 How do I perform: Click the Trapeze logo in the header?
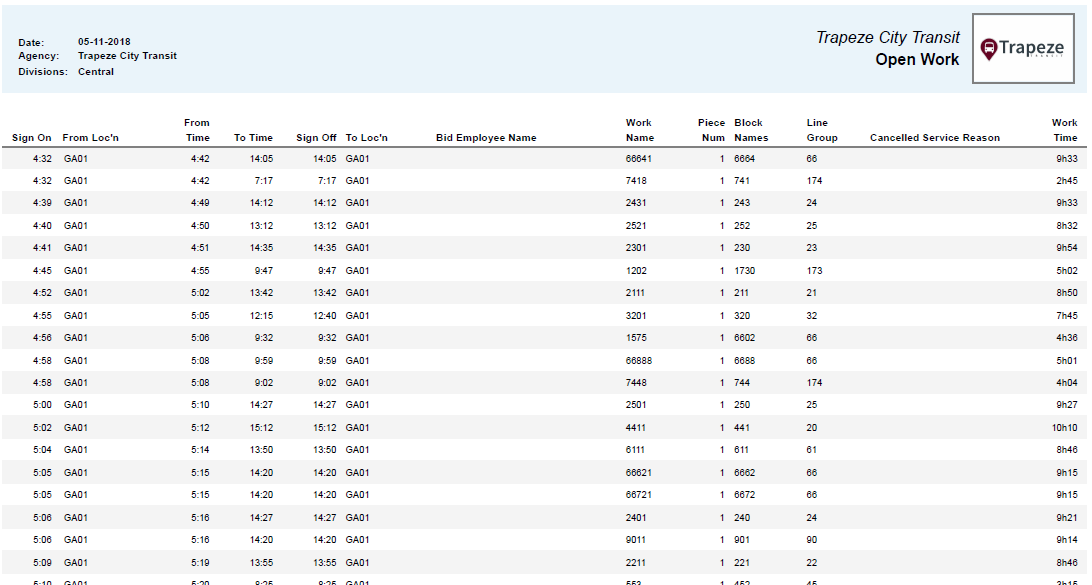coord(1022,49)
